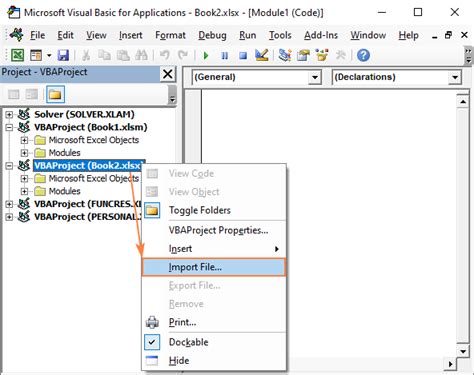474x375 pixels.
Task: Click code window scroll down arrow
Action: tap(463, 351)
